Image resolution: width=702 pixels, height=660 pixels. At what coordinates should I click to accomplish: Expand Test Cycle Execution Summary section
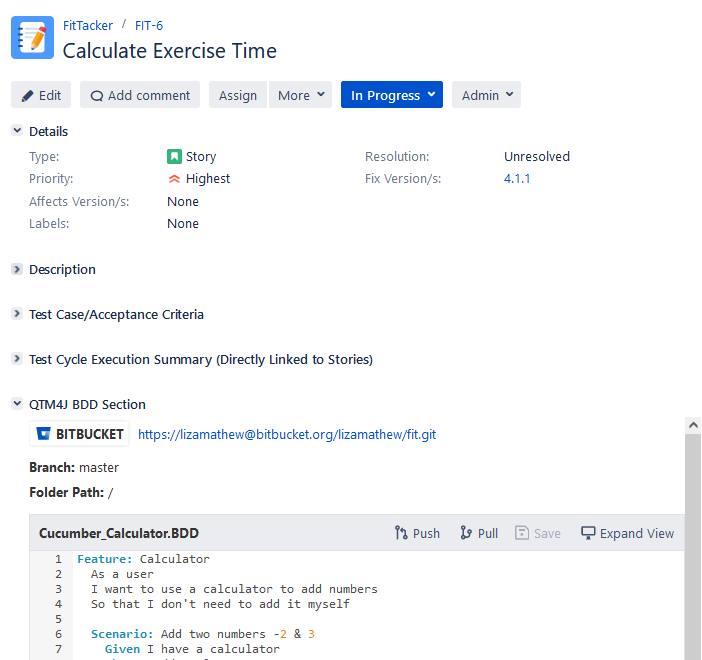pyautogui.click(x=17, y=359)
